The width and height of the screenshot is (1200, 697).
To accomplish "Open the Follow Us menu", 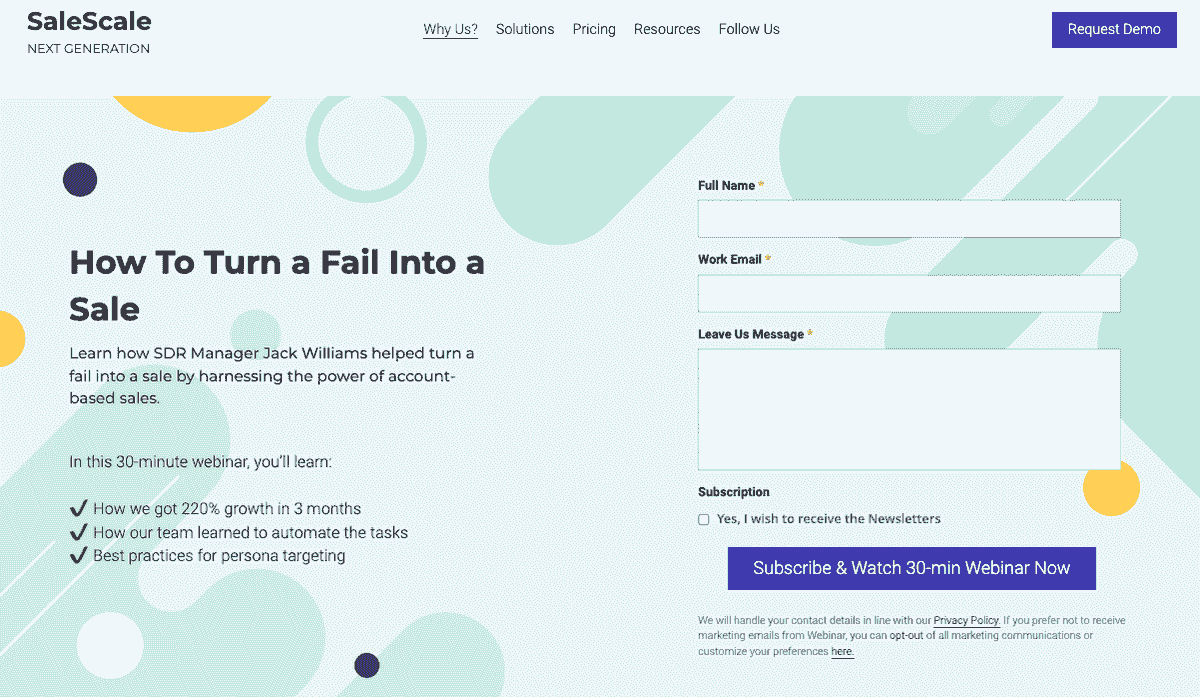I will [x=749, y=29].
